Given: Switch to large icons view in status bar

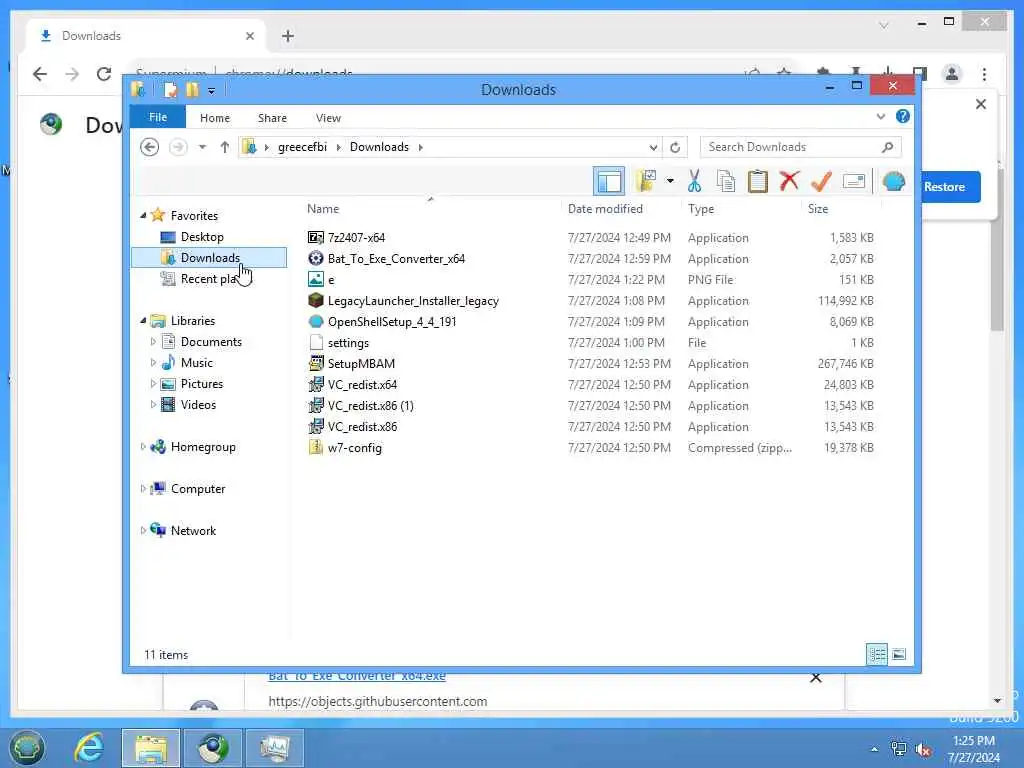Looking at the screenshot, I should [x=899, y=654].
